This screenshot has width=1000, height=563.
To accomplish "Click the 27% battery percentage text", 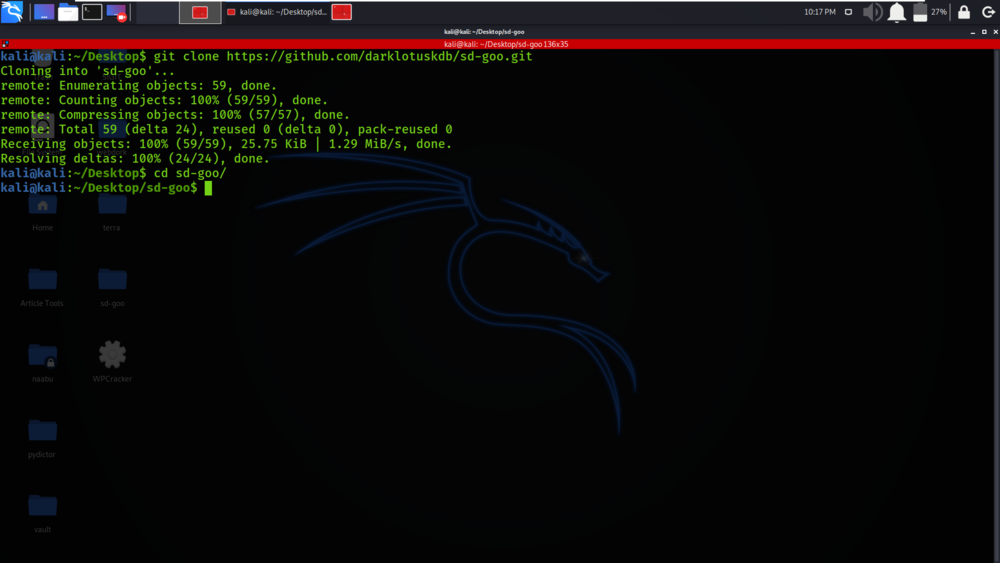I will (939, 12).
